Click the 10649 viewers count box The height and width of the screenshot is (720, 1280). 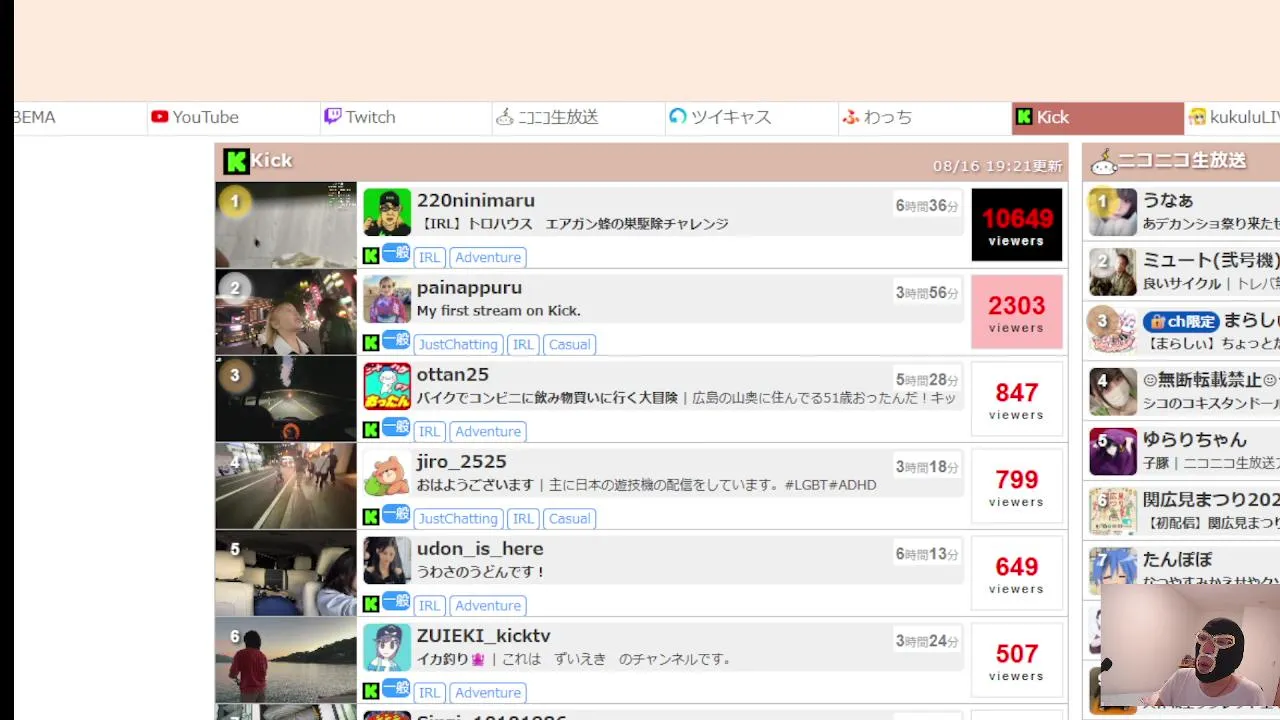click(1017, 225)
